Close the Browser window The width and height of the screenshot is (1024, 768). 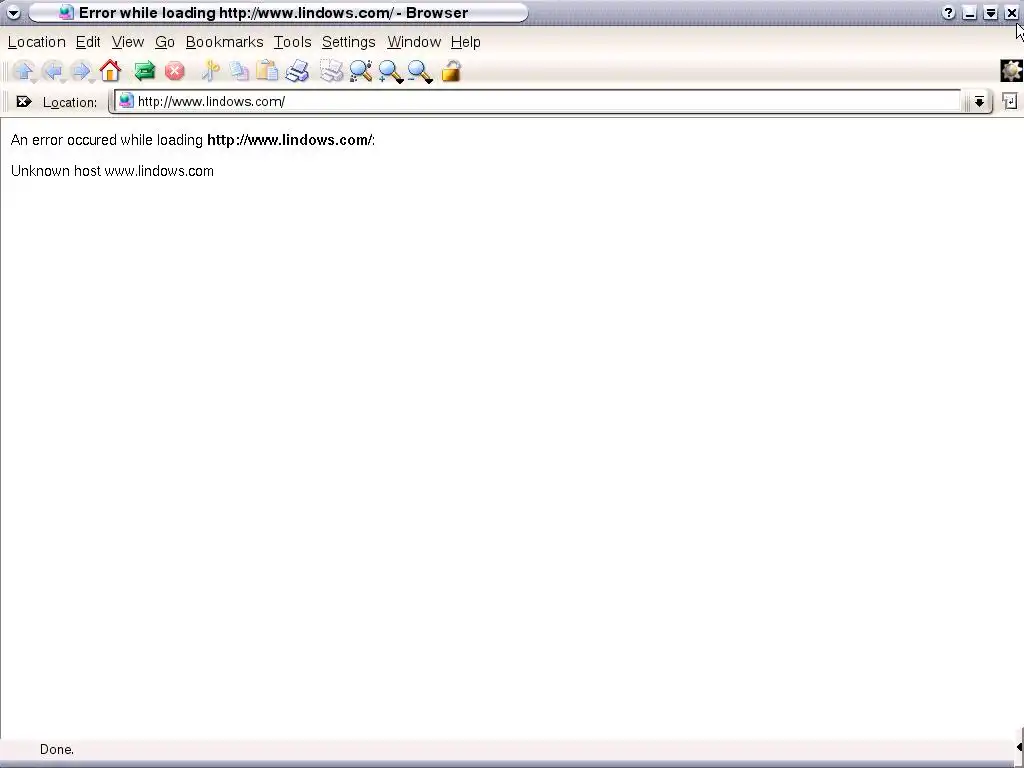pyautogui.click(x=1012, y=12)
